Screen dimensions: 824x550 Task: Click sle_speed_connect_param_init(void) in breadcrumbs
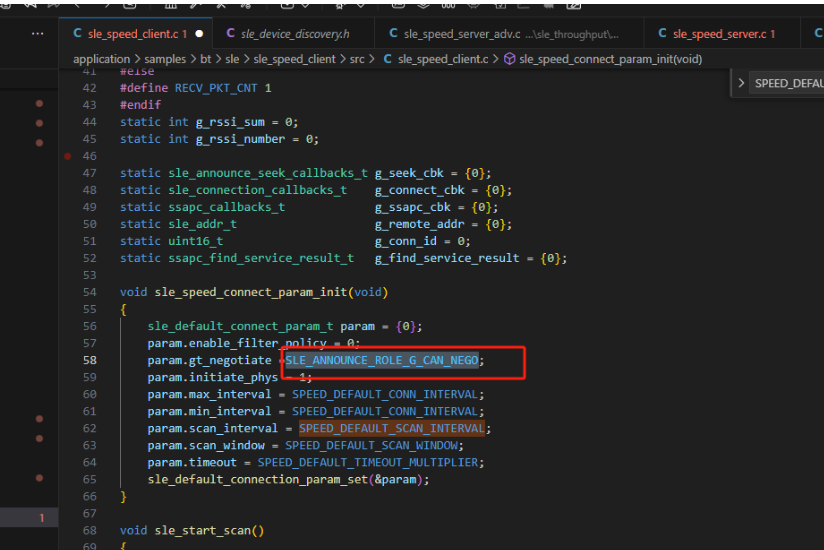click(x=610, y=59)
